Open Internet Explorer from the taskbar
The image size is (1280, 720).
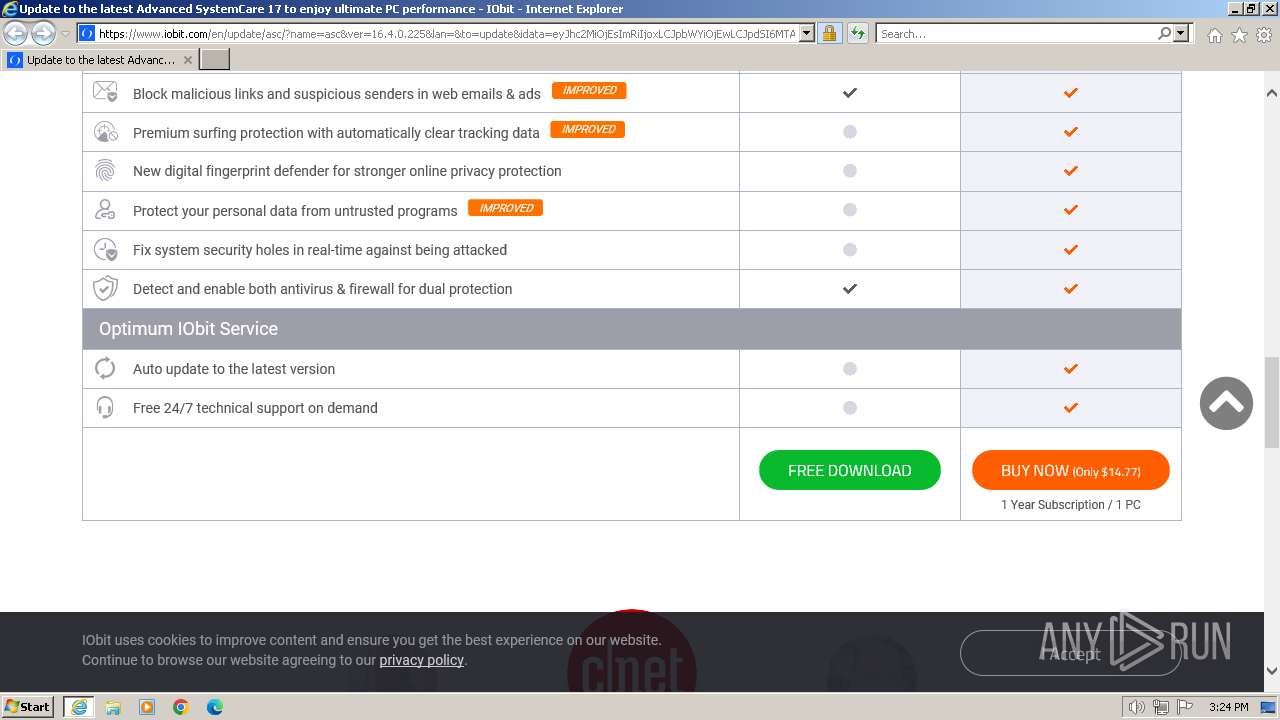[x=78, y=707]
